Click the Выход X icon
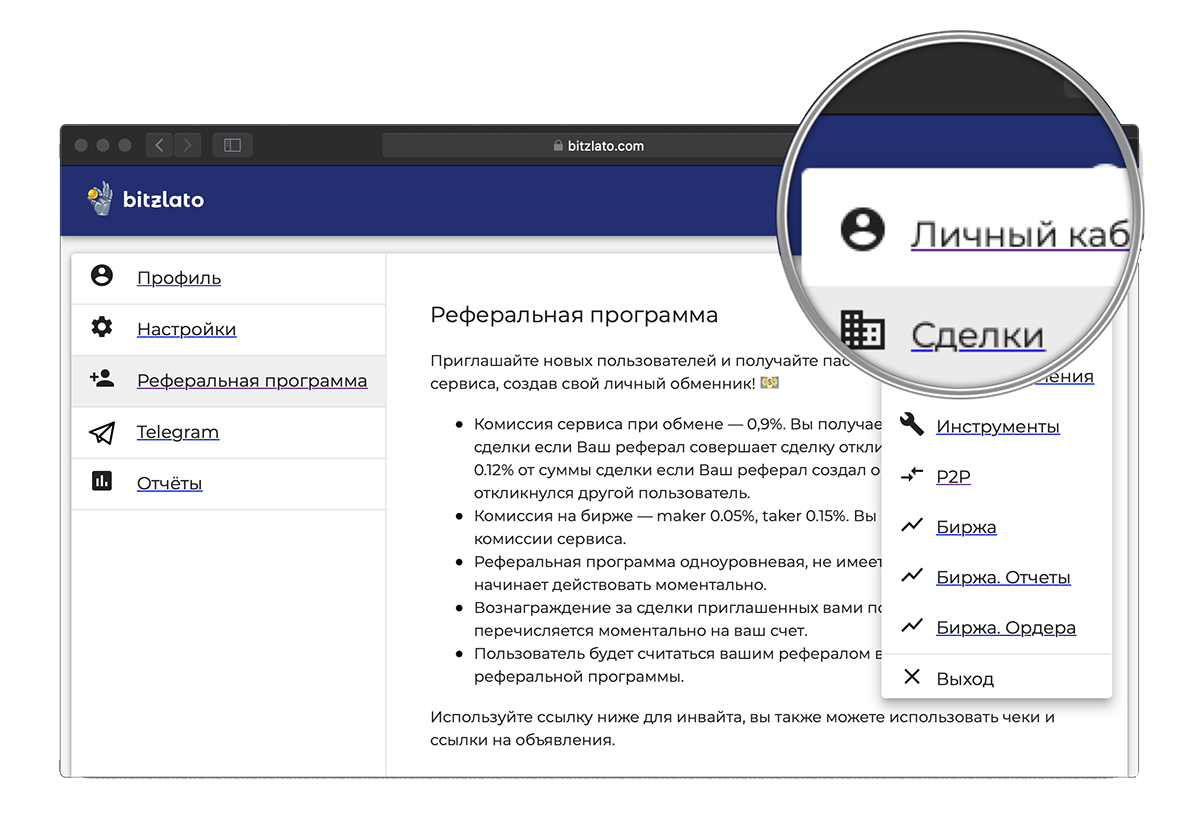Viewport: 1200px width, 835px height. 911,677
